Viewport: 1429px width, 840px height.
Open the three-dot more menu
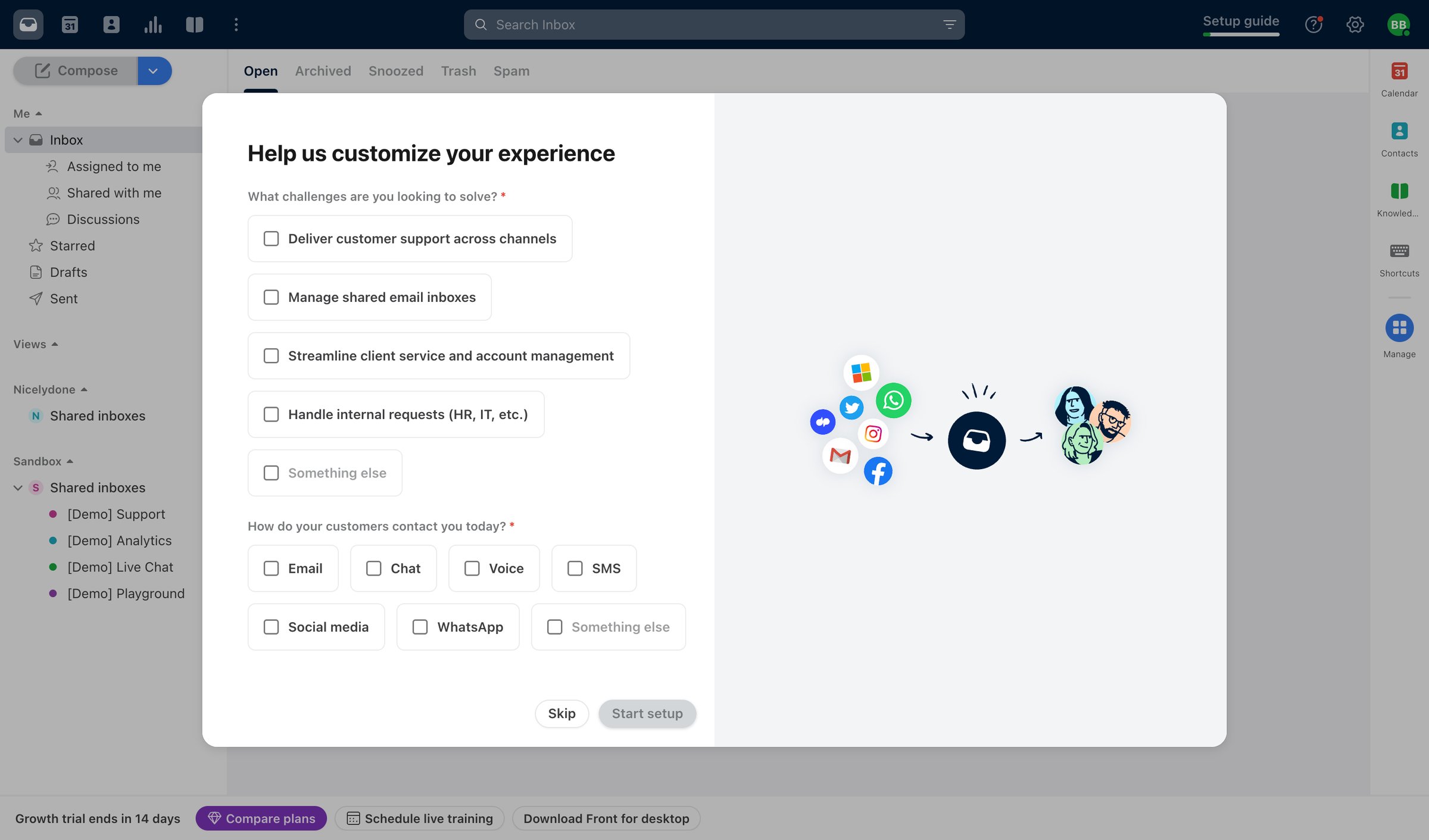coord(236,24)
